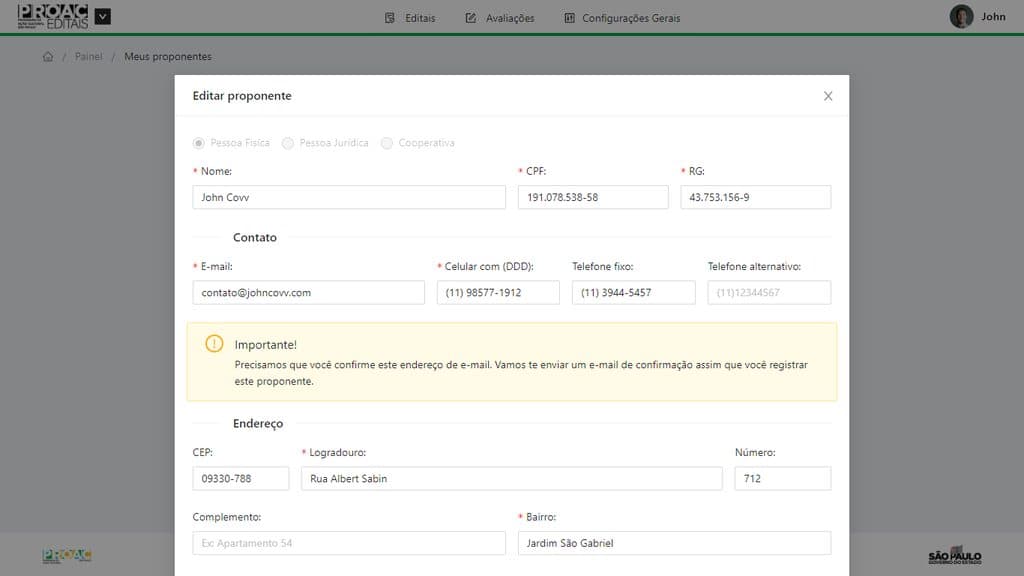Screen dimensions: 1024x576
Task: Click the RG input field
Action: (x=756, y=197)
